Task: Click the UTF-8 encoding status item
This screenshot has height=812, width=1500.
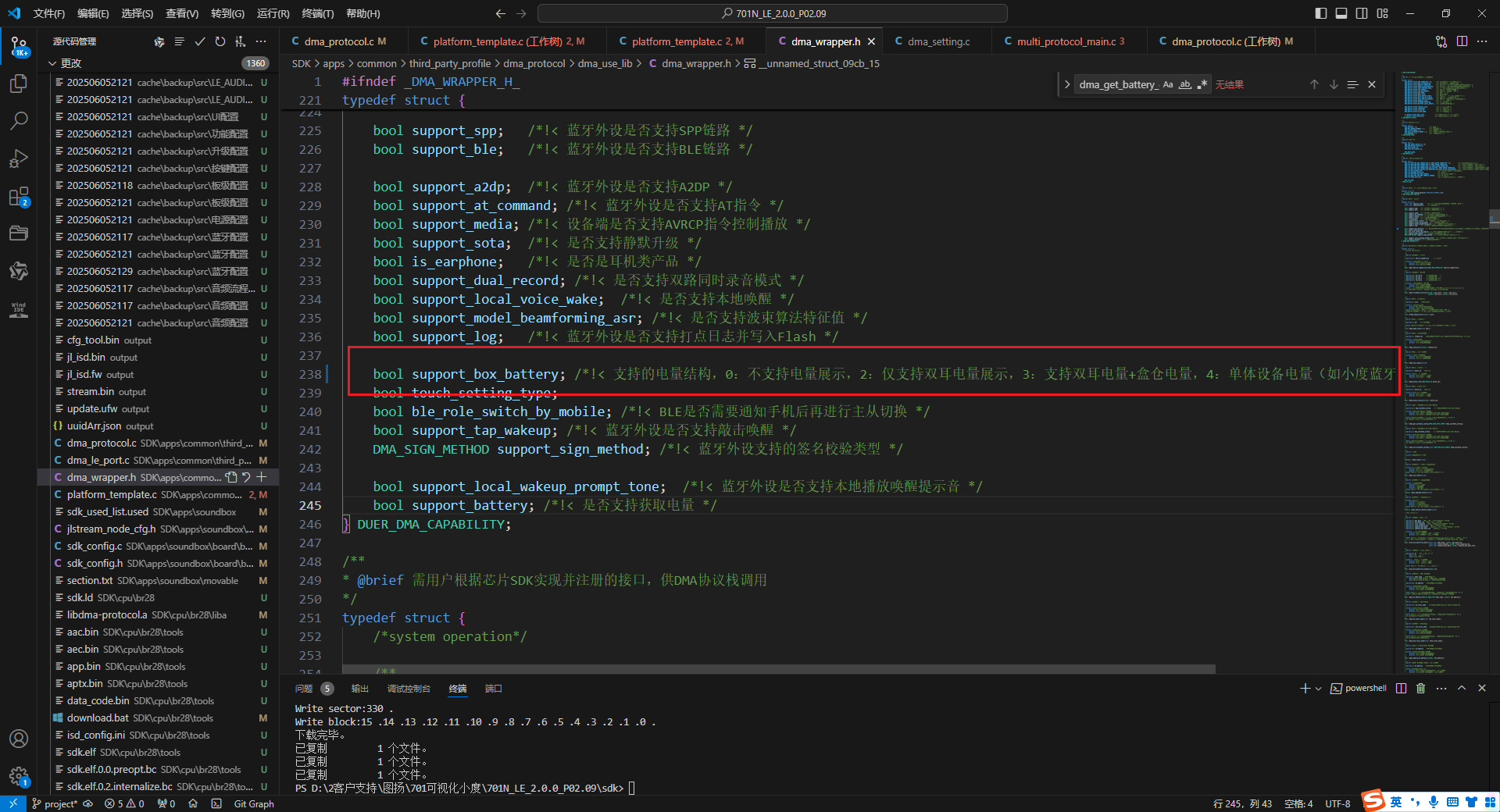Action: click(x=1337, y=803)
